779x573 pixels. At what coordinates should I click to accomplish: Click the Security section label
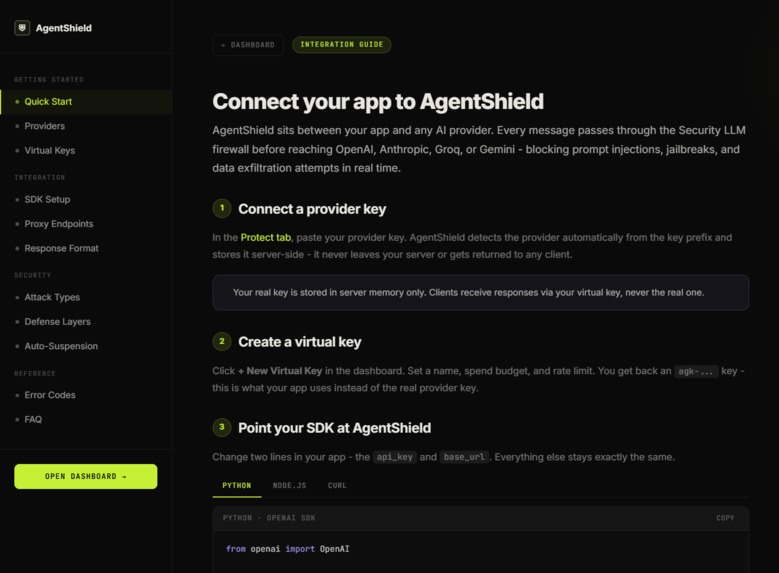click(x=33, y=275)
